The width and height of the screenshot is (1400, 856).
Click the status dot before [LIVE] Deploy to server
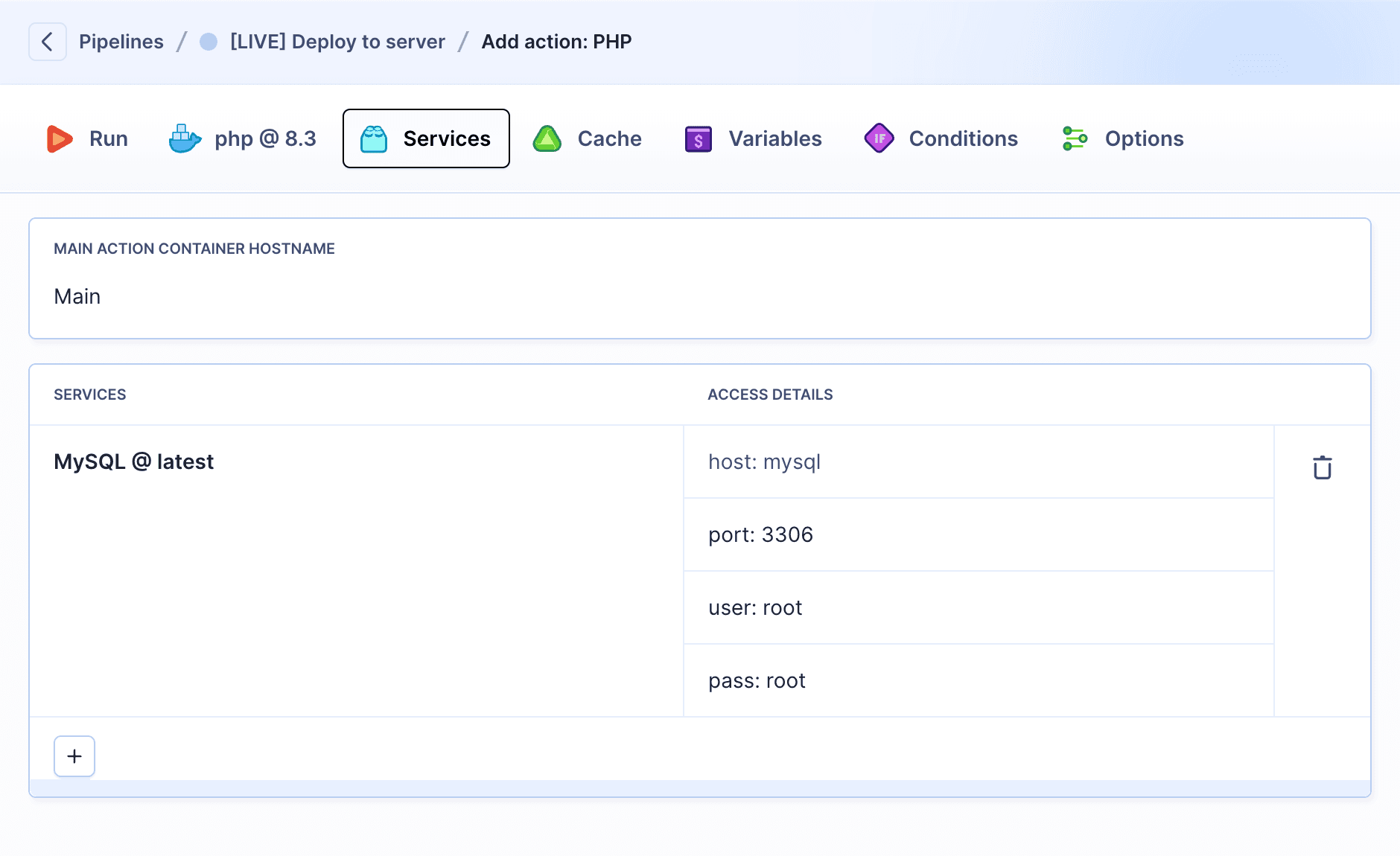coord(208,42)
